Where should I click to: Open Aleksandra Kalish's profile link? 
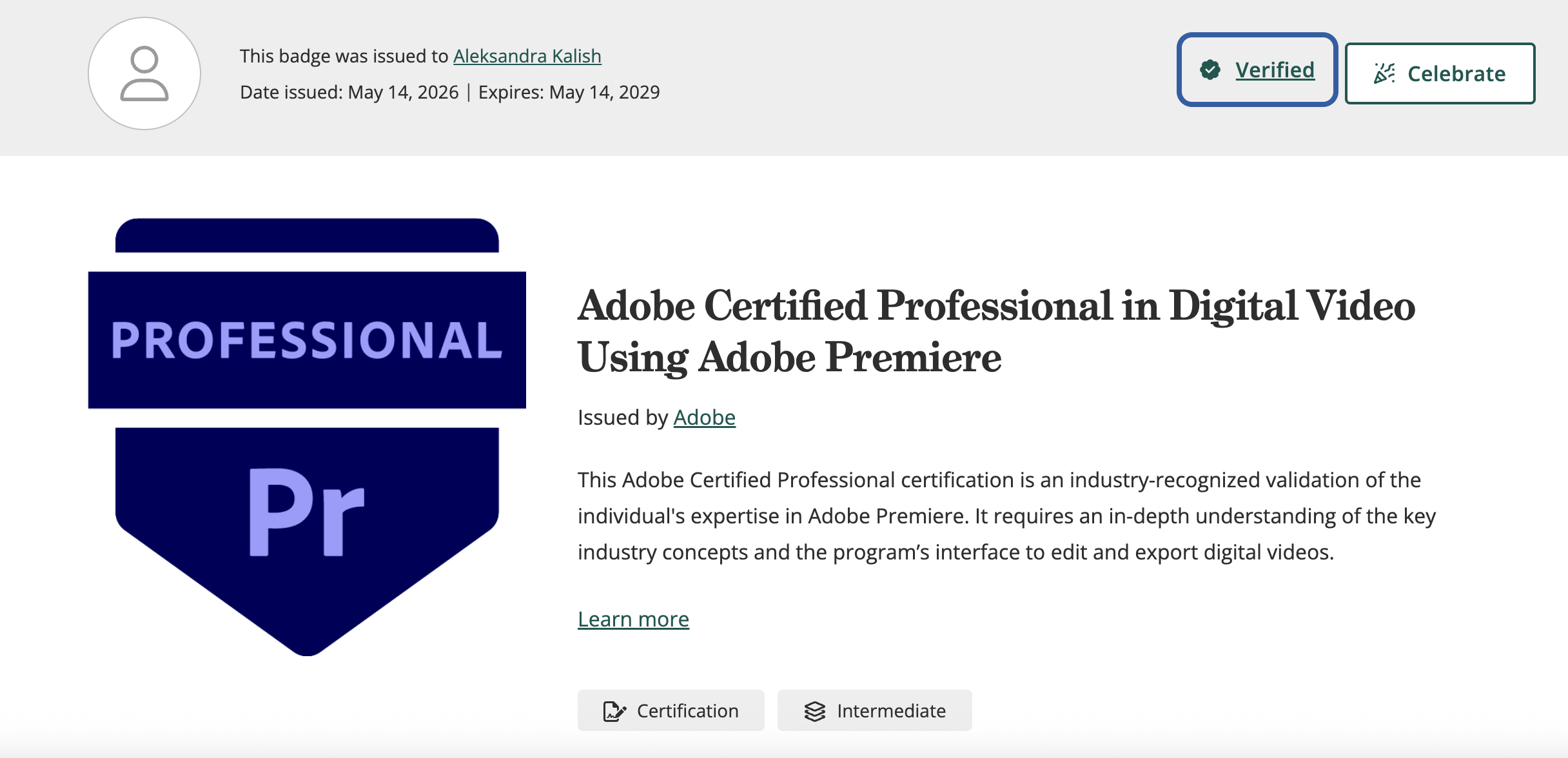click(527, 56)
